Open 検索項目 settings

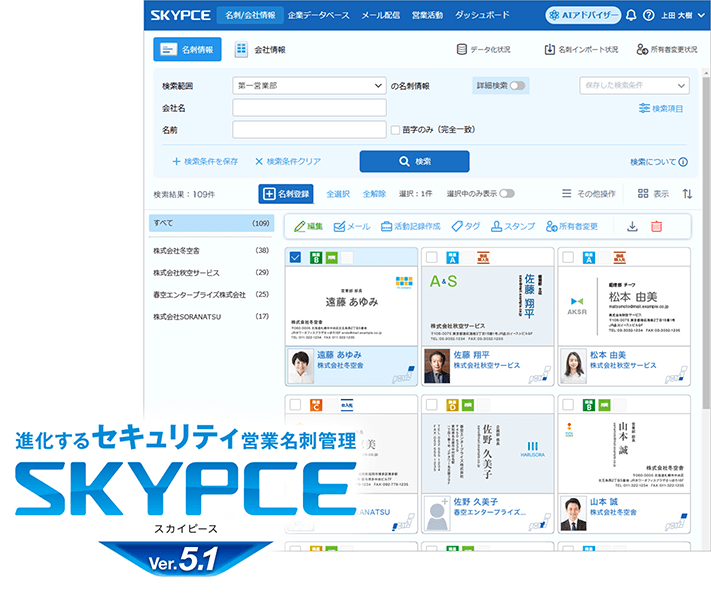pyautogui.click(x=661, y=108)
